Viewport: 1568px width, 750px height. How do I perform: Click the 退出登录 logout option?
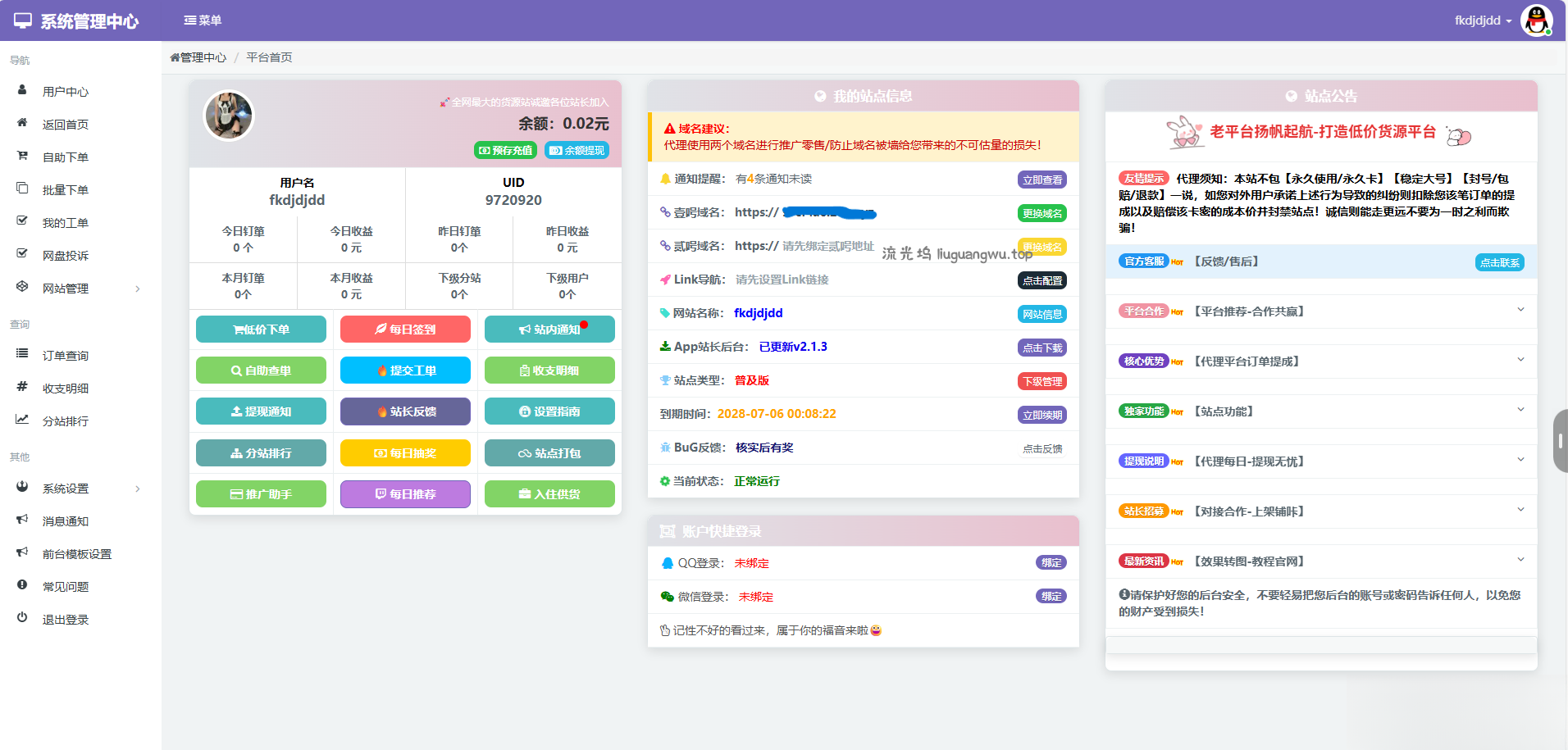[x=66, y=619]
